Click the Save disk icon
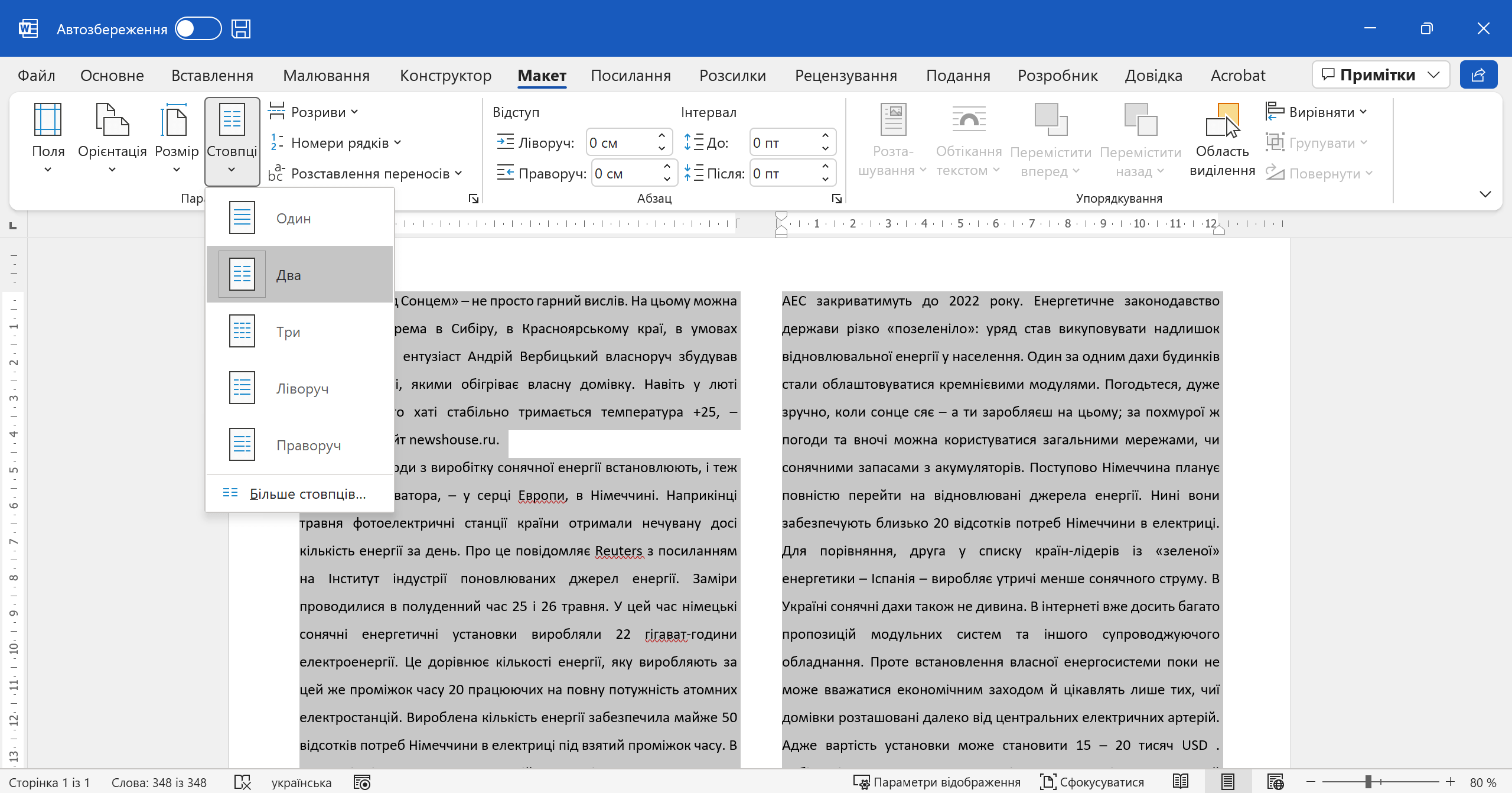 (x=241, y=28)
